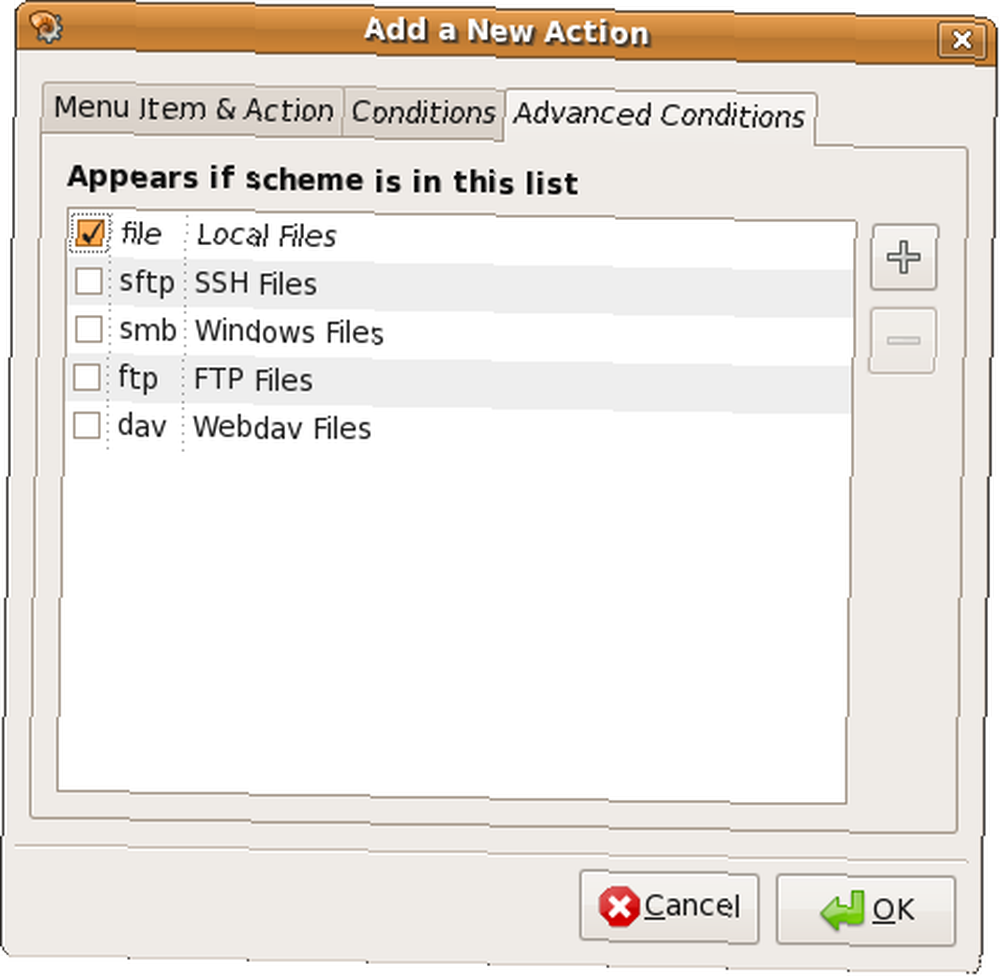Viewport: 1000px width, 976px height.
Task: Click the plus icon to add scheme
Action: tap(904, 257)
